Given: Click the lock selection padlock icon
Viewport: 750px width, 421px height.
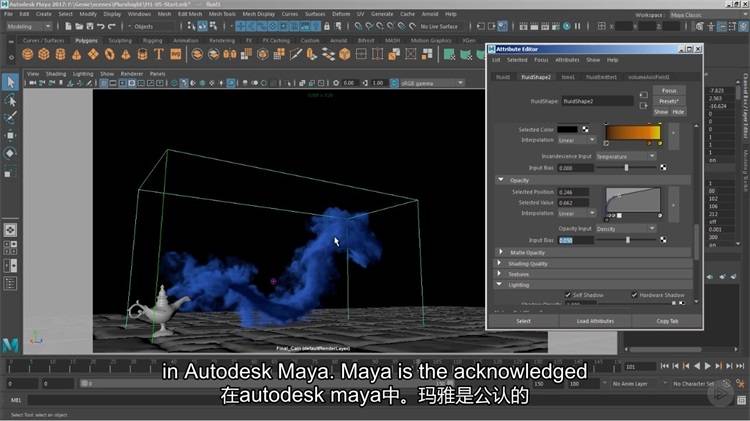Looking at the screenshot, I should point(327,26).
